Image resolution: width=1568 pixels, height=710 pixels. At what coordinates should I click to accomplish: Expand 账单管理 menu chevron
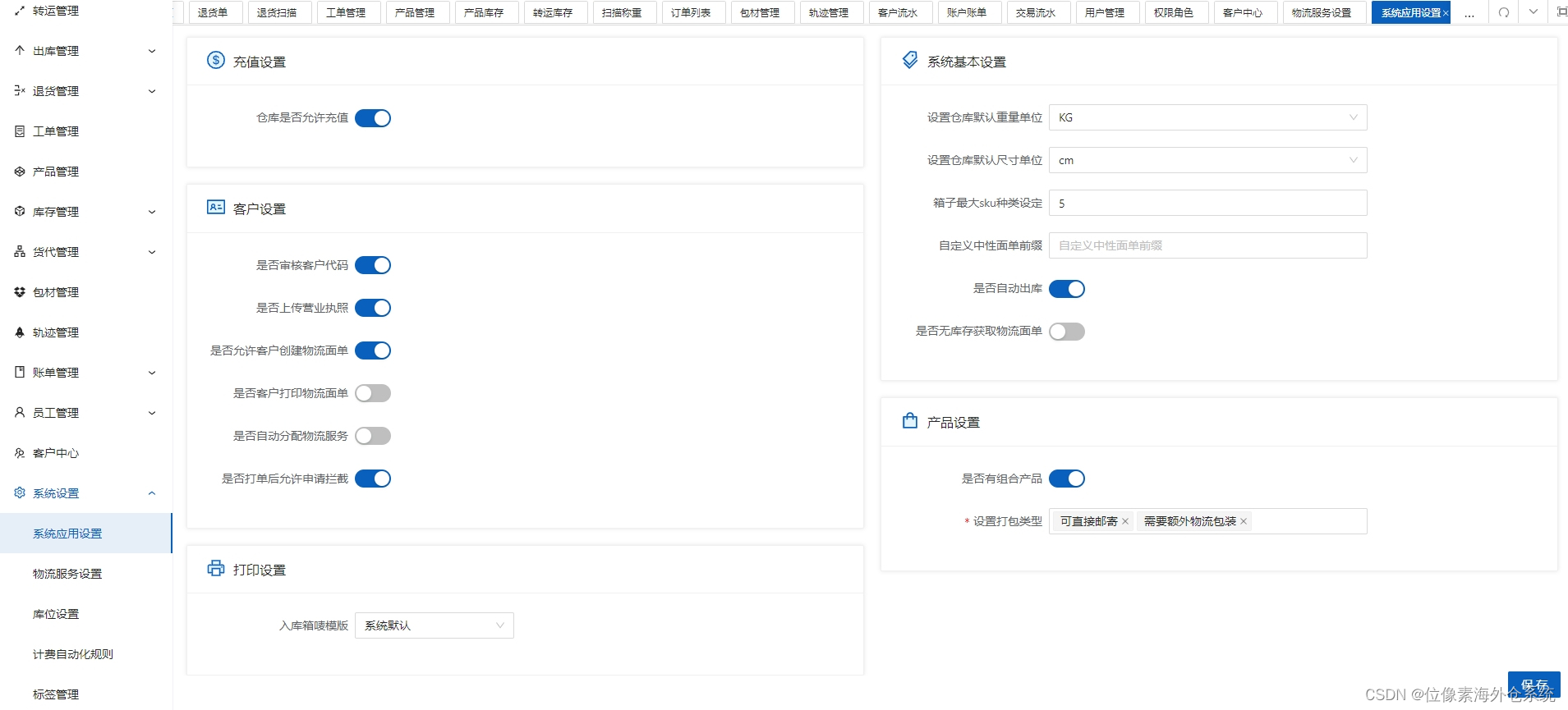(152, 373)
